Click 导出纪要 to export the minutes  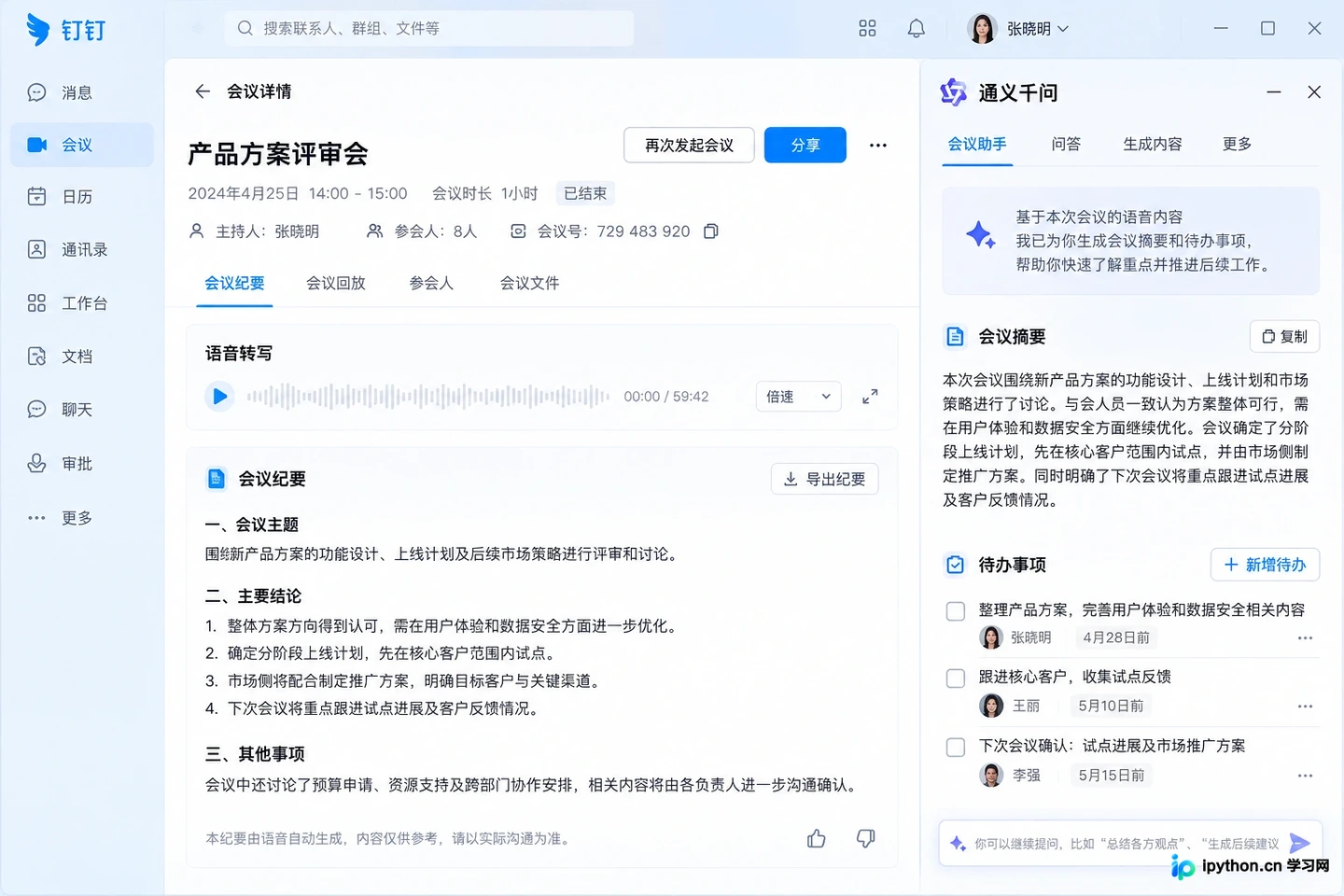[x=824, y=479]
